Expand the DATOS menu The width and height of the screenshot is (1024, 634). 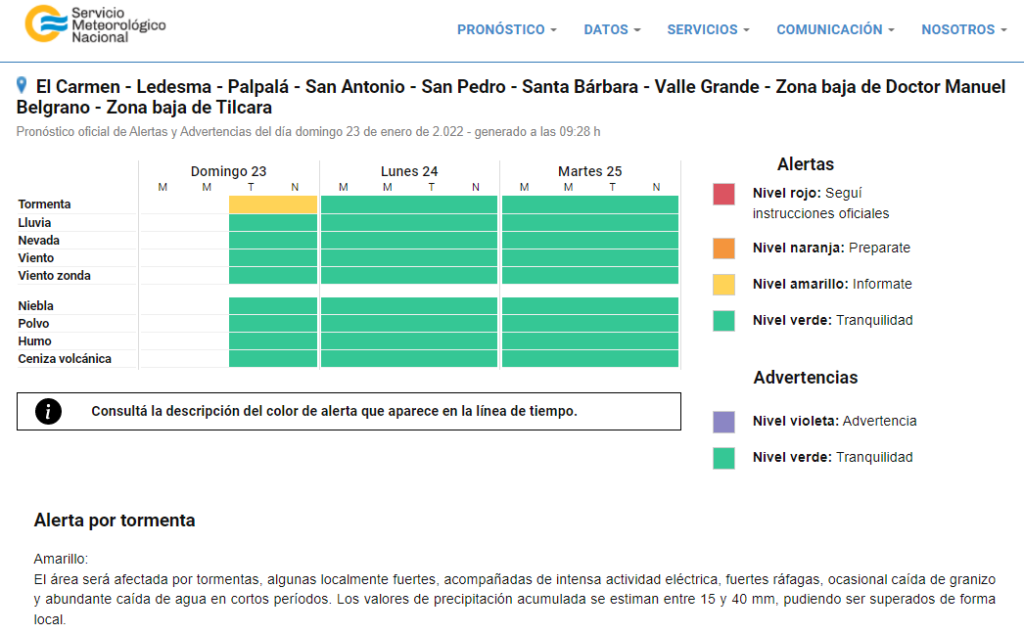pyautogui.click(x=612, y=30)
